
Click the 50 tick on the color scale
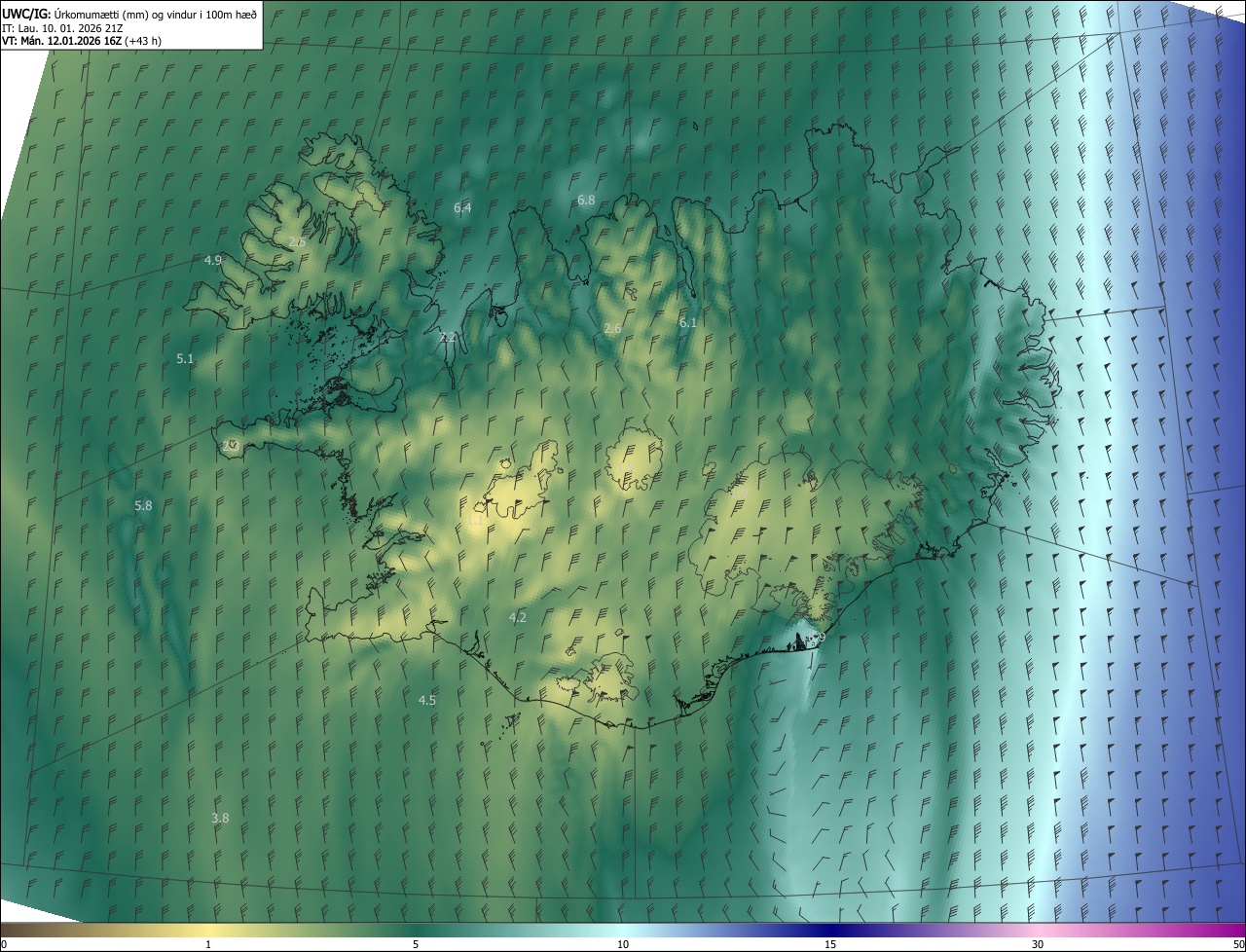(1238, 944)
